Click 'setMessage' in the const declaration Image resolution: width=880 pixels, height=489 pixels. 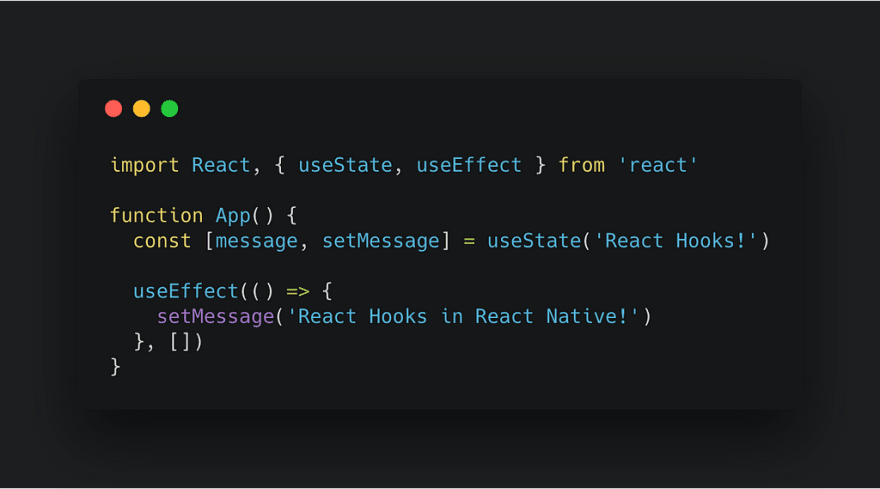(x=381, y=242)
